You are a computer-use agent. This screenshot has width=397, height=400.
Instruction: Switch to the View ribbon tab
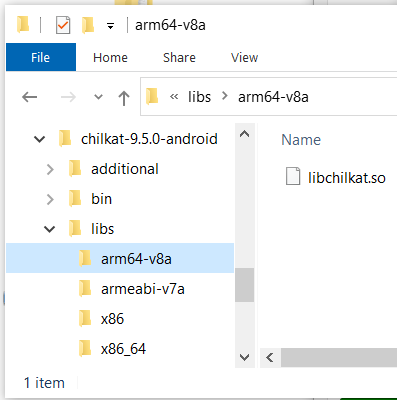(244, 58)
